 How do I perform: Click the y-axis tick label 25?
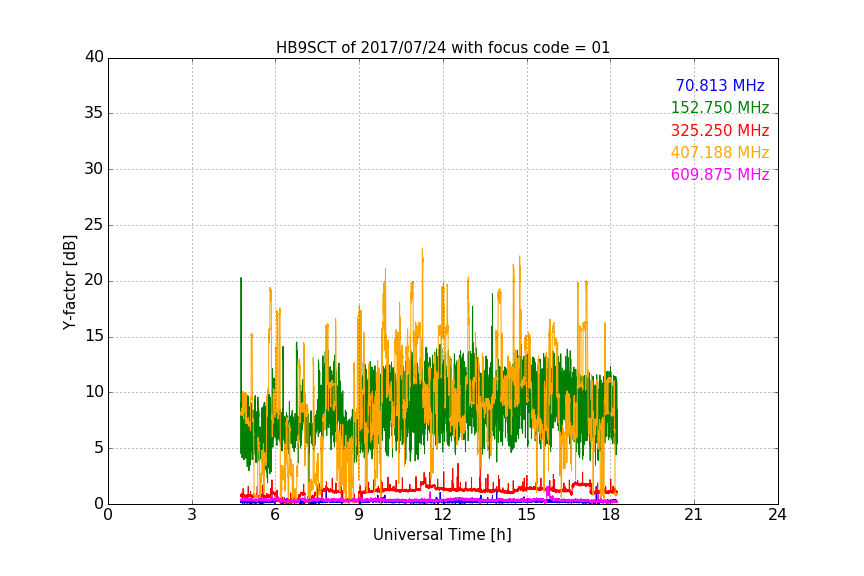pyautogui.click(x=94, y=225)
